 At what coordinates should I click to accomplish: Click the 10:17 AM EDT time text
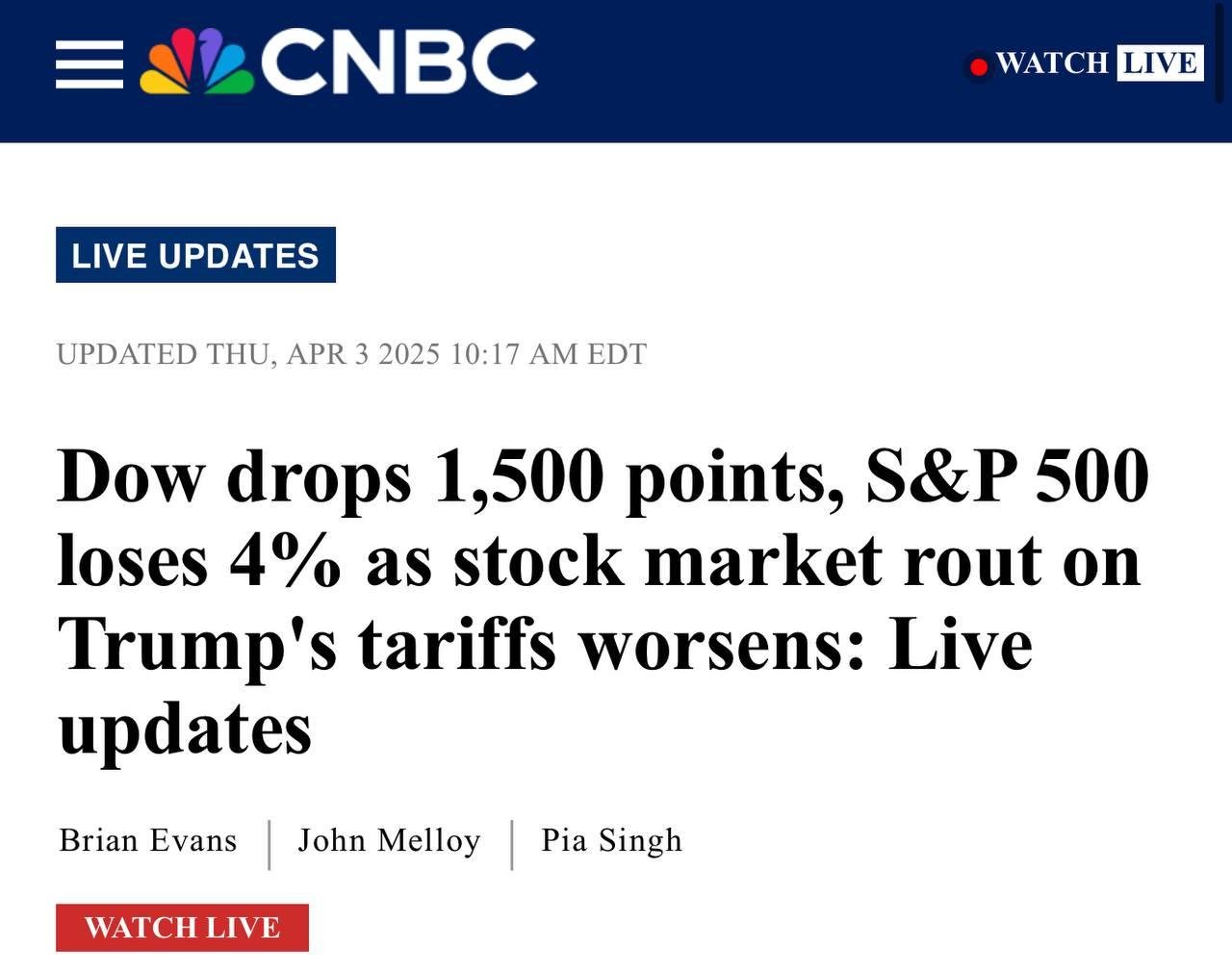click(548, 354)
